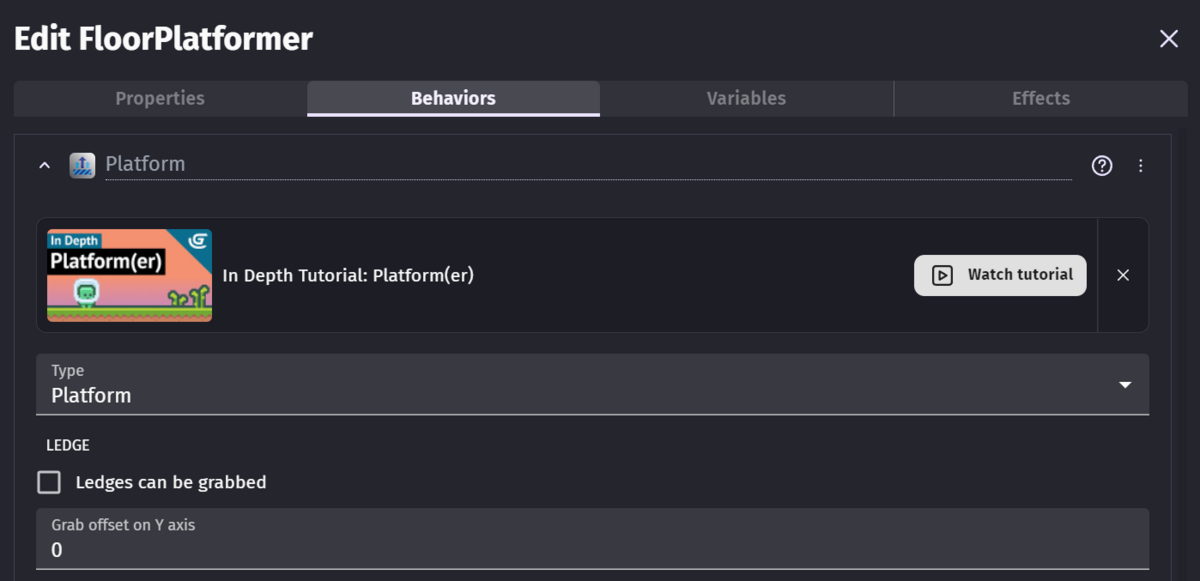Click the Platform behavior icon
This screenshot has width=1200, height=581.
click(x=82, y=165)
